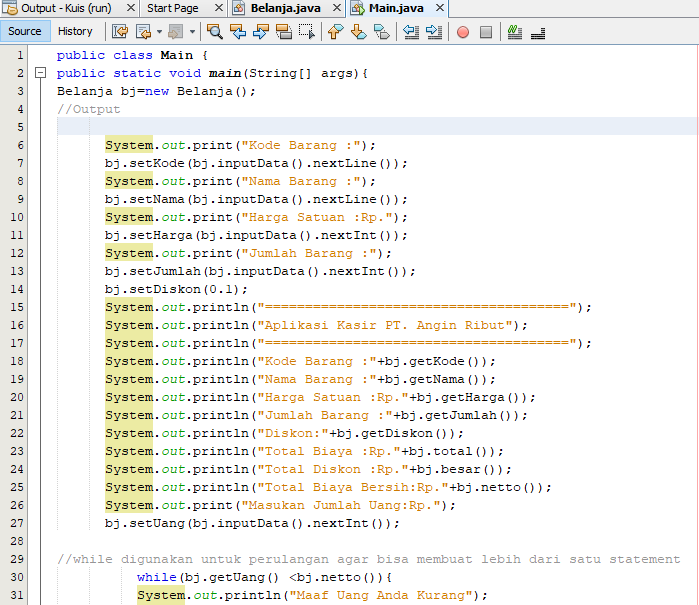Close the Start Page tab

pyautogui.click(x=218, y=8)
